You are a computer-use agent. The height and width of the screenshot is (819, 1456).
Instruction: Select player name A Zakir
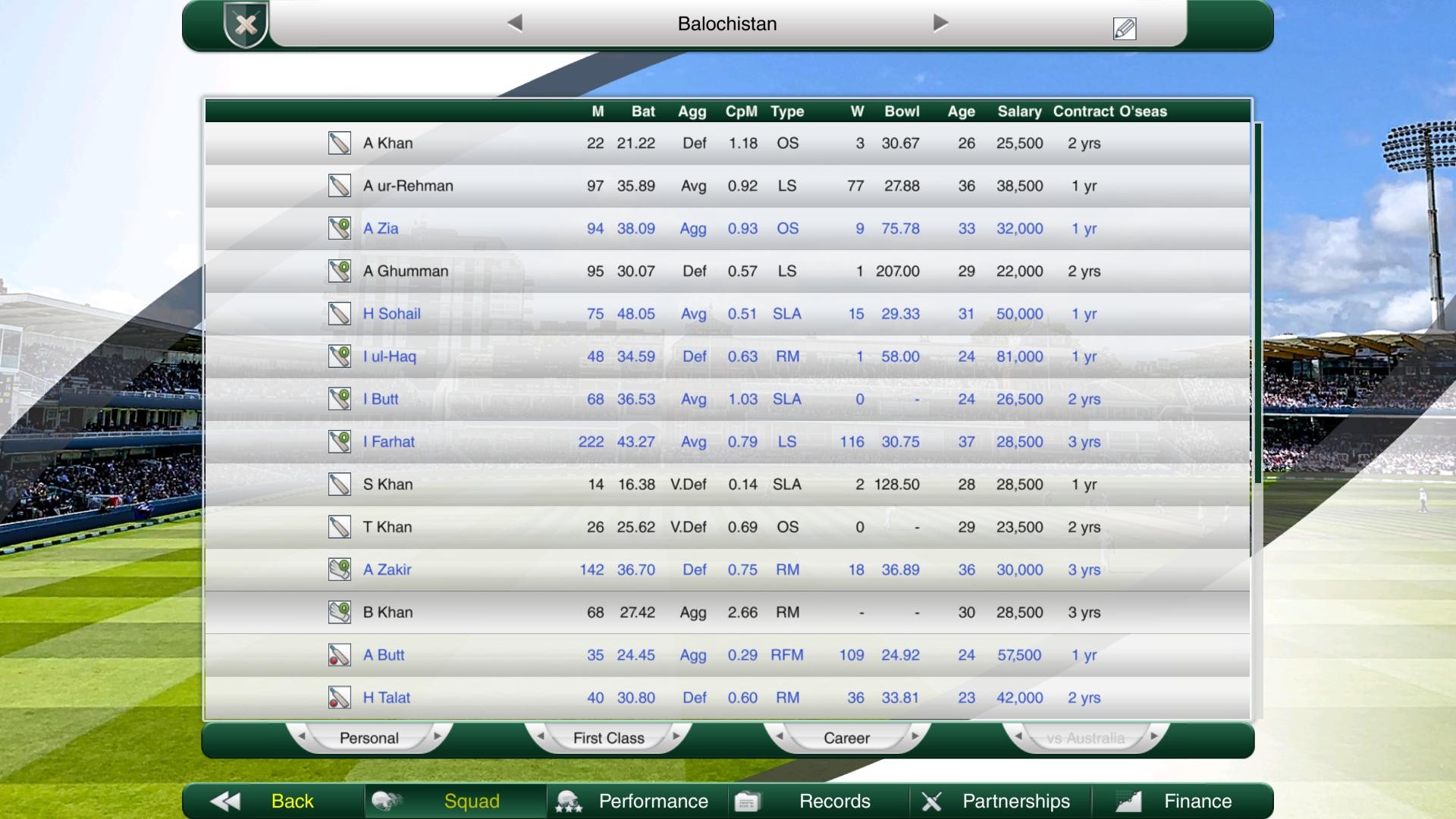(x=387, y=570)
